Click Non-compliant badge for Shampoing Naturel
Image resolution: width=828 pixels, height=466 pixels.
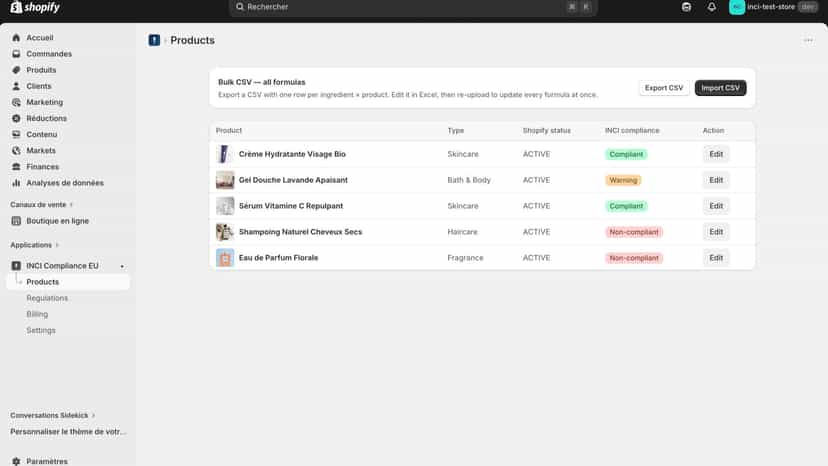click(x=634, y=232)
